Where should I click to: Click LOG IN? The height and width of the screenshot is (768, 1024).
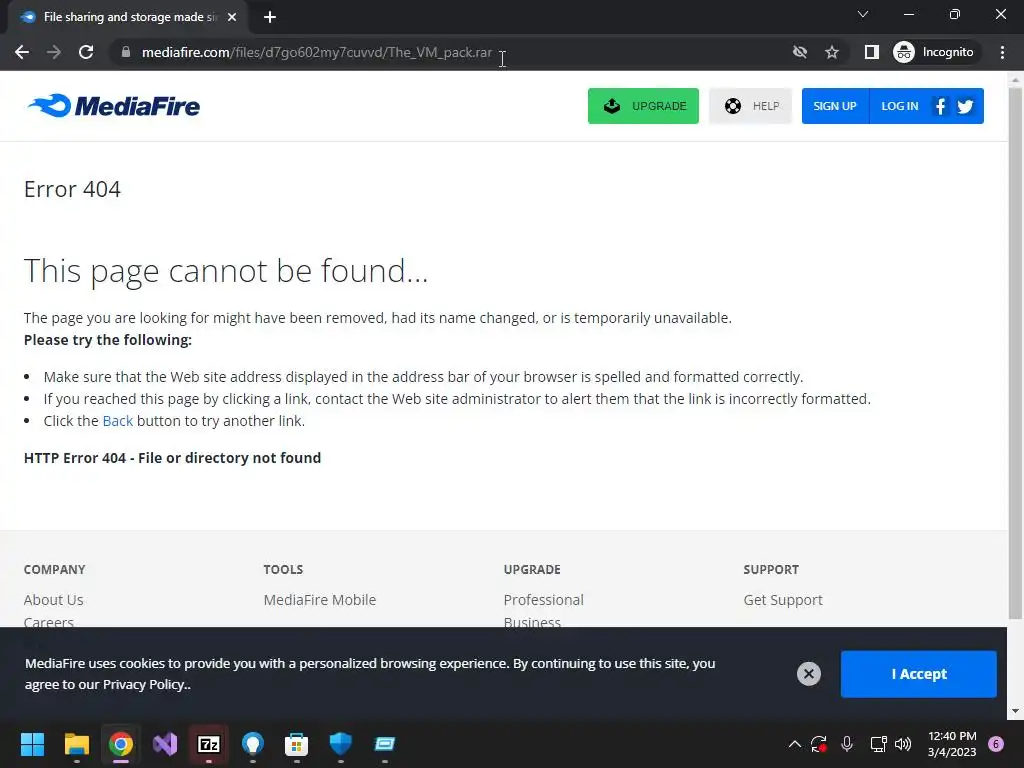[899, 106]
